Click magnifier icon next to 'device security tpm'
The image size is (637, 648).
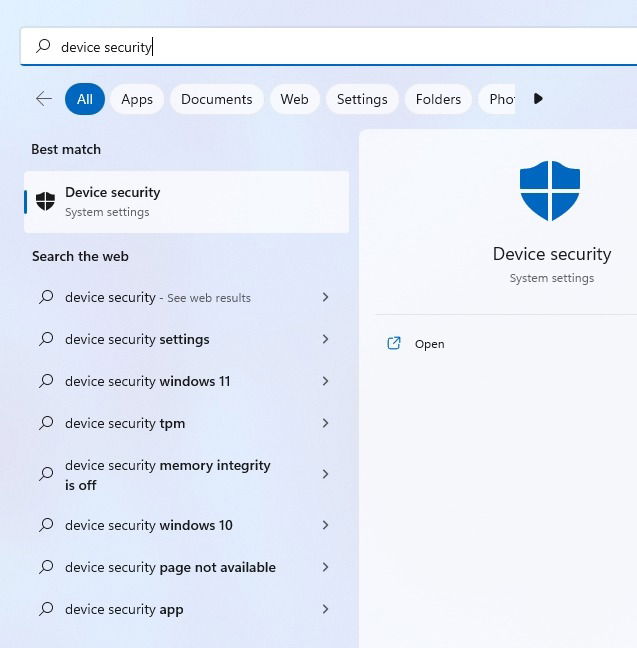pos(46,423)
